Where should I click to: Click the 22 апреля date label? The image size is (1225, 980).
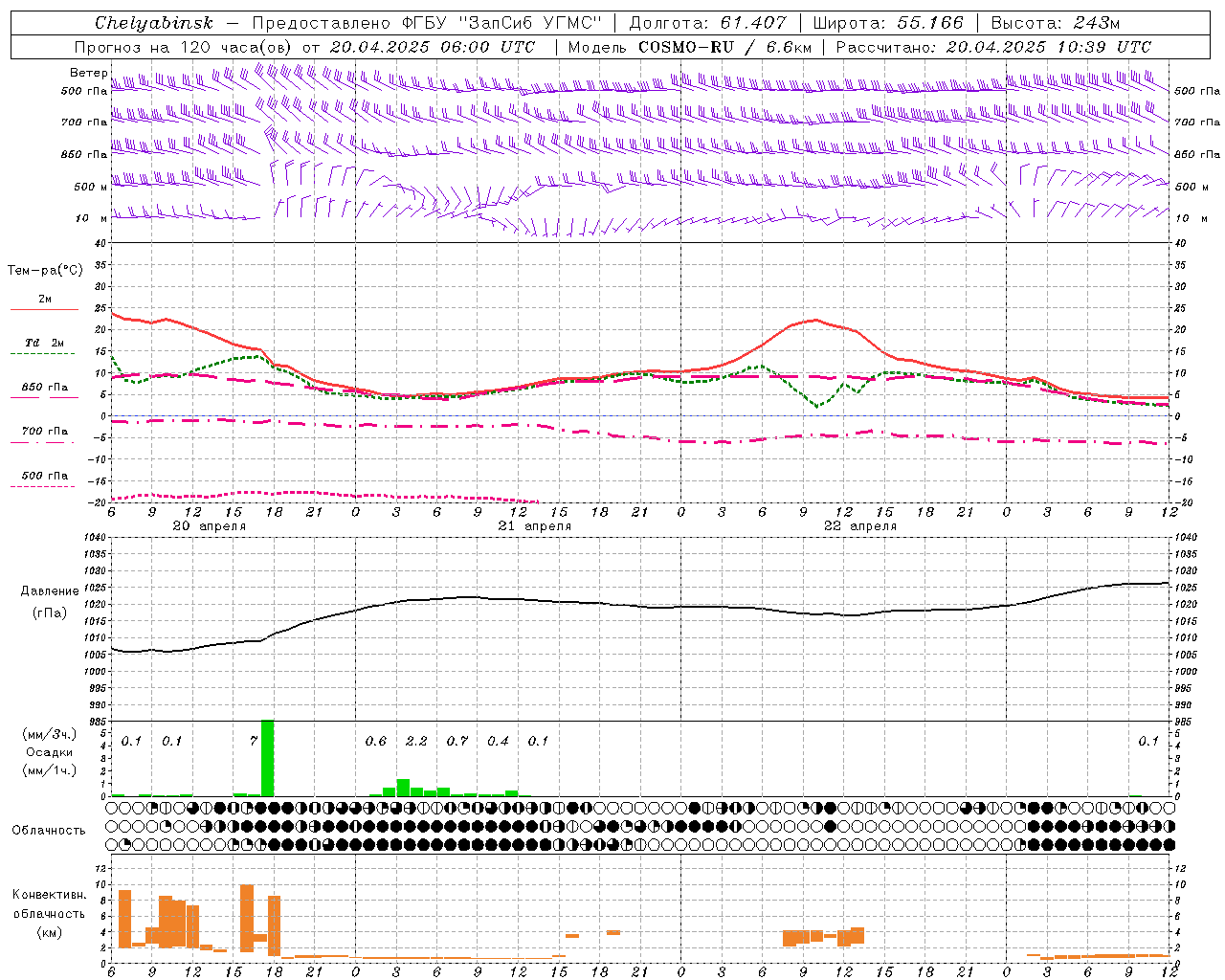click(x=860, y=526)
